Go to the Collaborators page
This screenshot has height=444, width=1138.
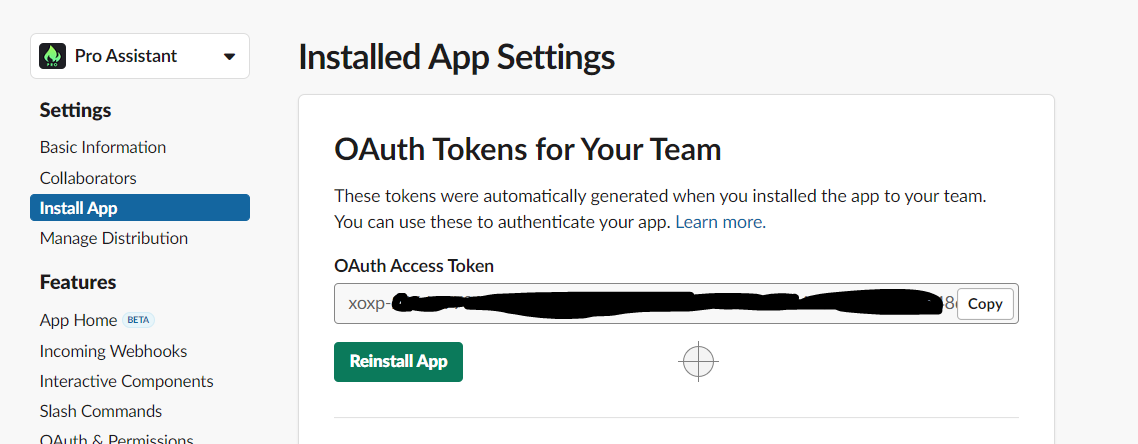coord(88,178)
